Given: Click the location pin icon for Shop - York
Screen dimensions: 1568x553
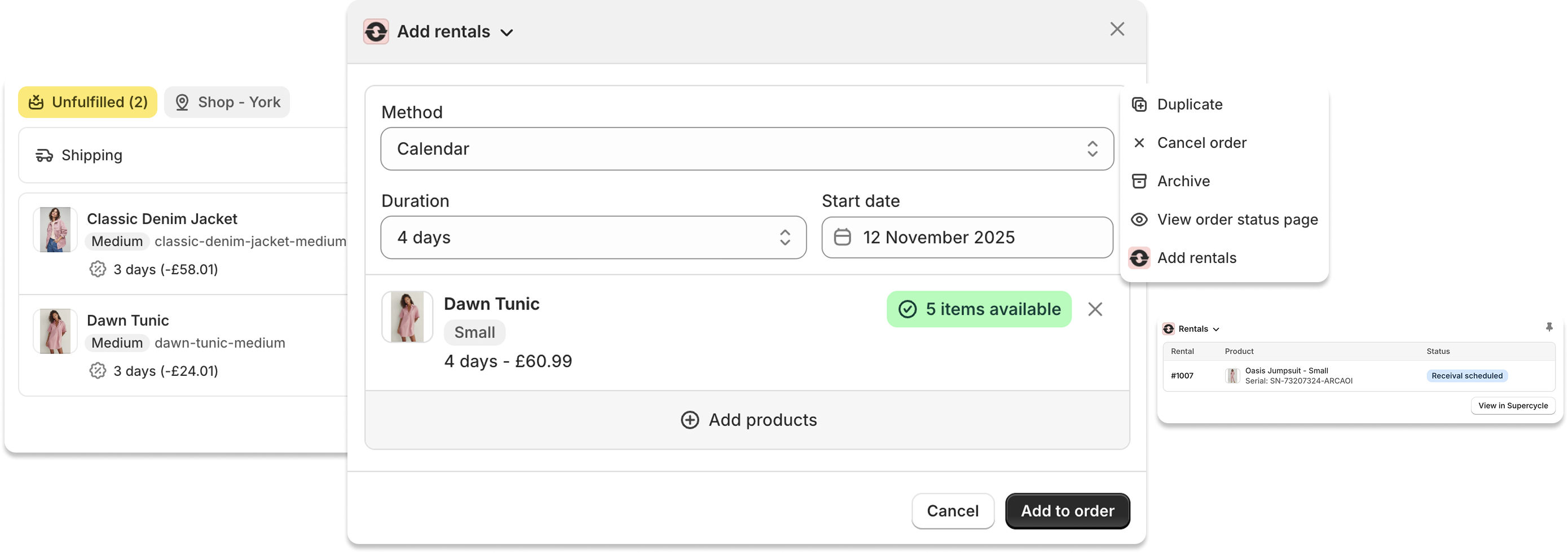Looking at the screenshot, I should click(182, 102).
